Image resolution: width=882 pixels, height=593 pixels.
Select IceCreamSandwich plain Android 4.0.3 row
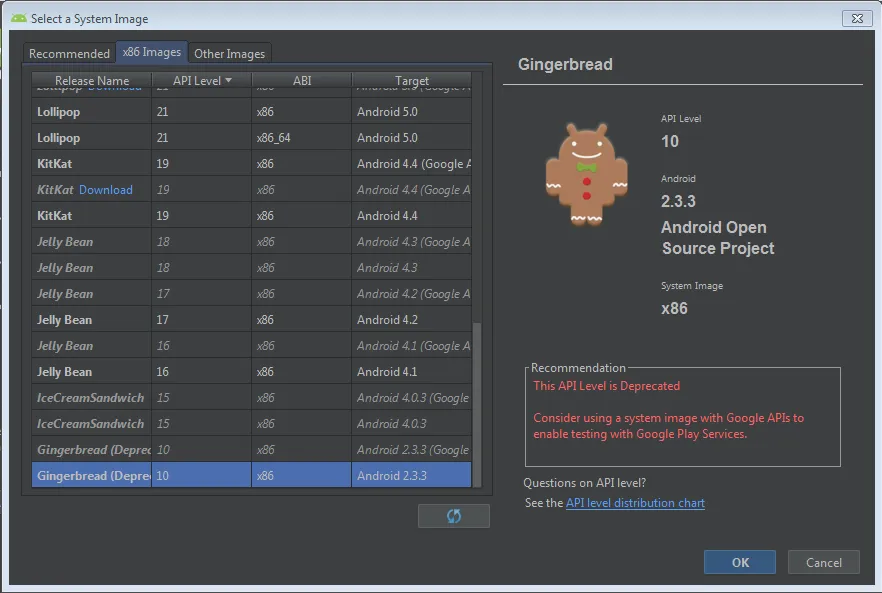251,424
